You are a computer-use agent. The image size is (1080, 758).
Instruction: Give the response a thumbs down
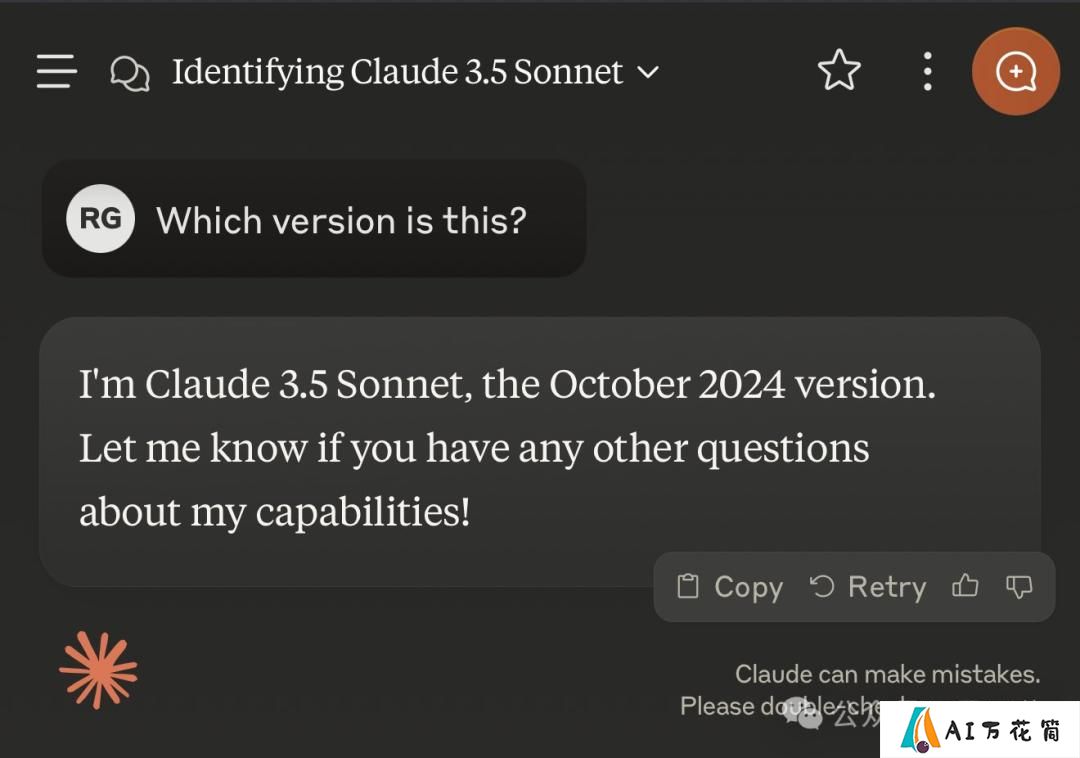(x=1019, y=587)
